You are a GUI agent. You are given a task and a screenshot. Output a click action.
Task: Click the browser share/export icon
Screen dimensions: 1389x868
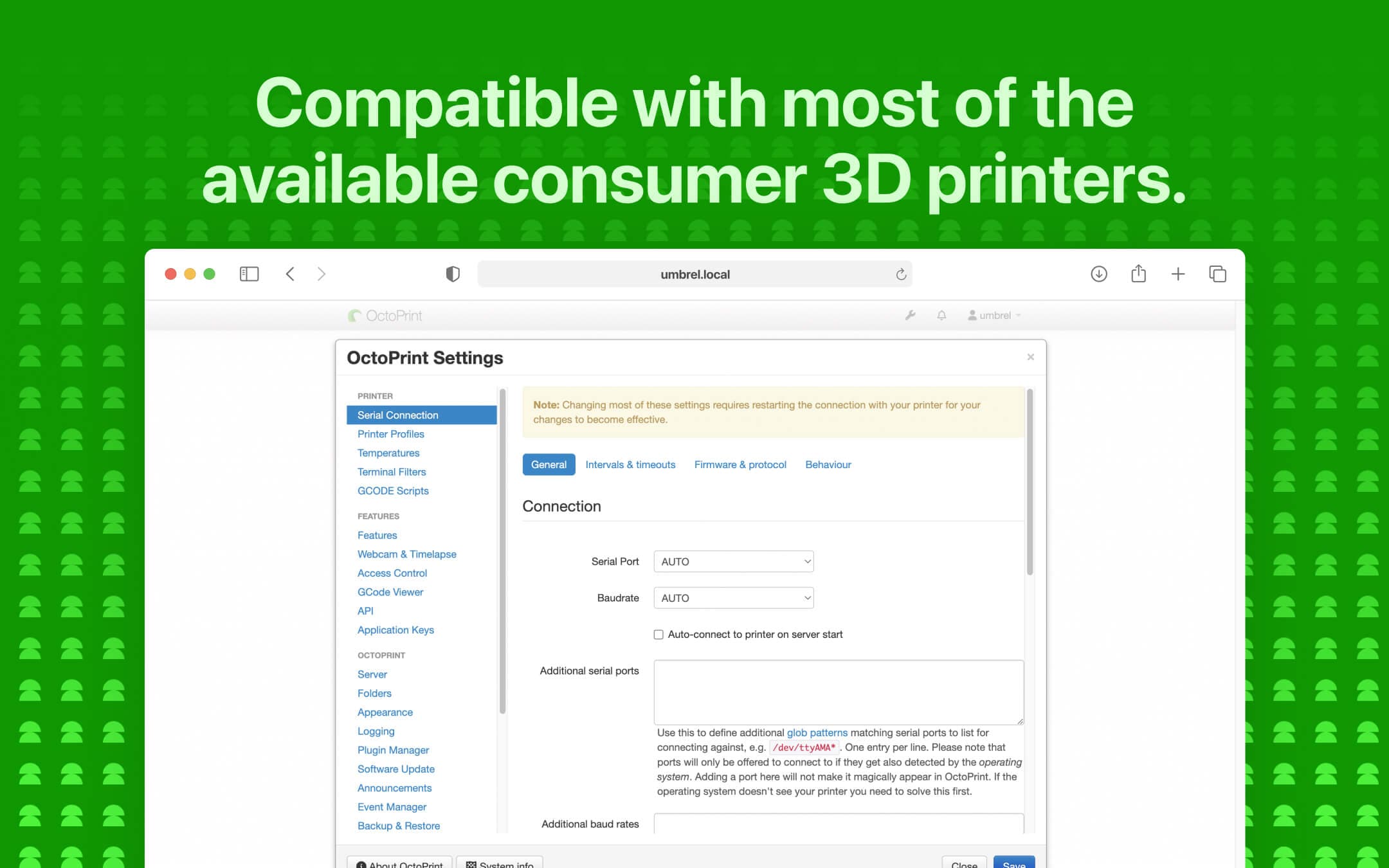pyautogui.click(x=1138, y=273)
